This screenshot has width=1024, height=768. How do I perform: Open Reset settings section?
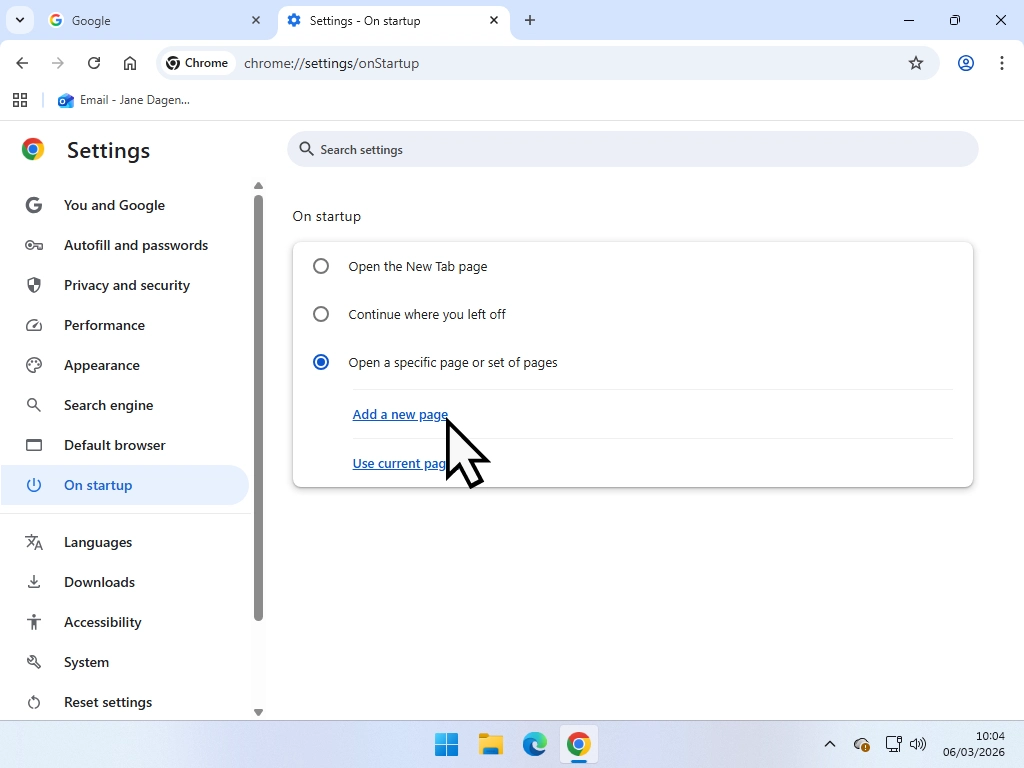(x=125, y=702)
